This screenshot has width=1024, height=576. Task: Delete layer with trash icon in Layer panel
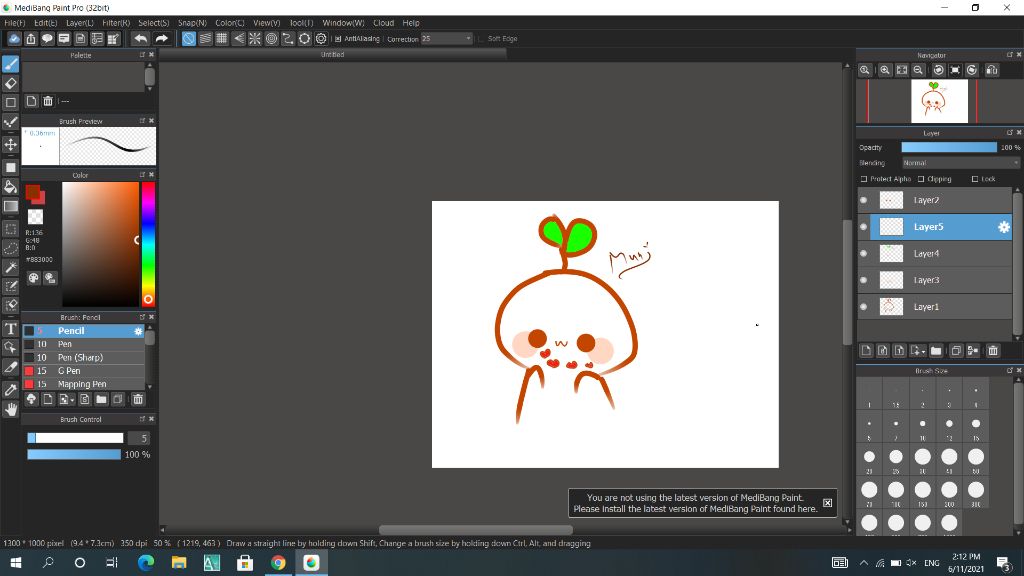coord(993,351)
